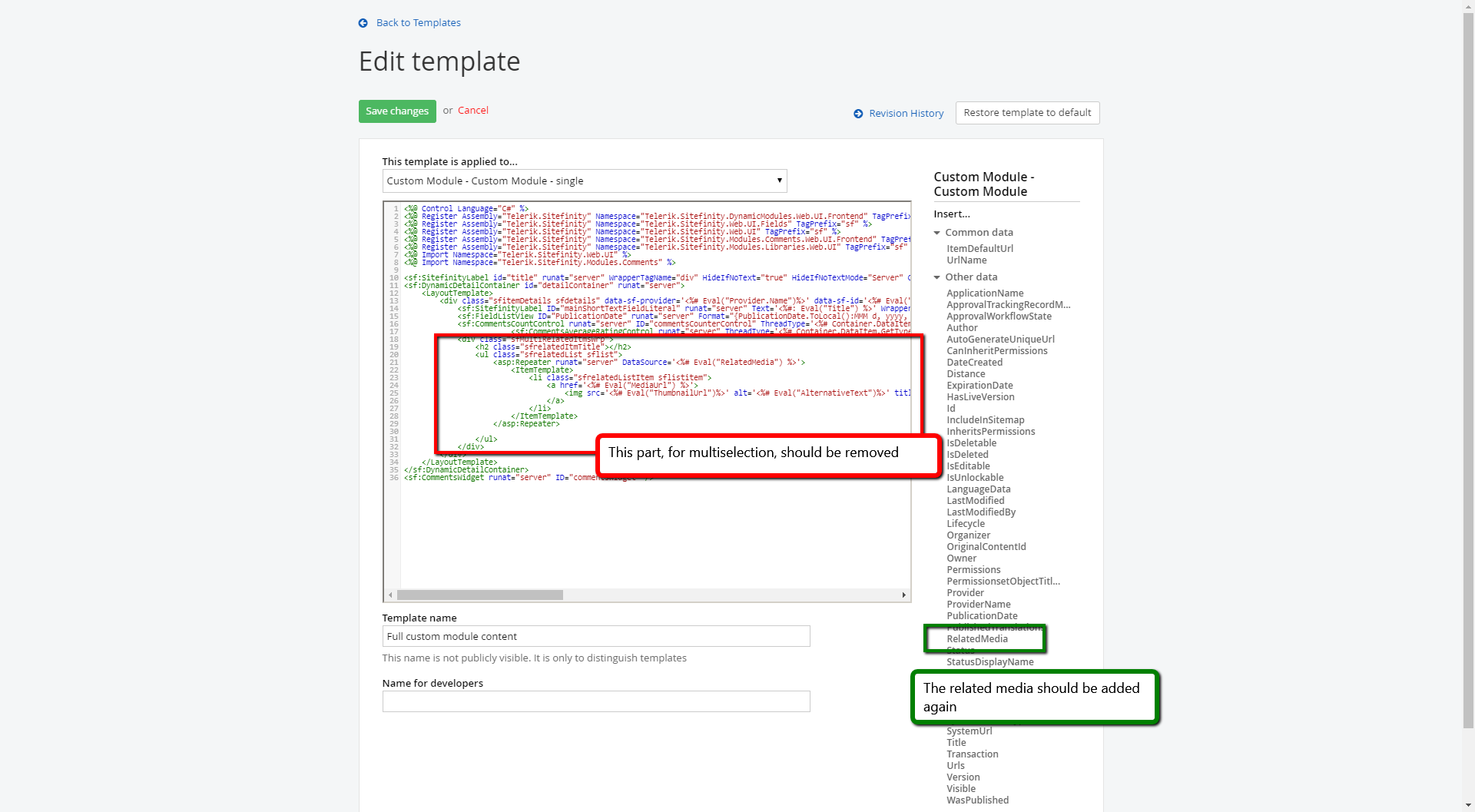This screenshot has height=812, width=1475.
Task: Open the template applied-to dropdown
Action: (585, 181)
